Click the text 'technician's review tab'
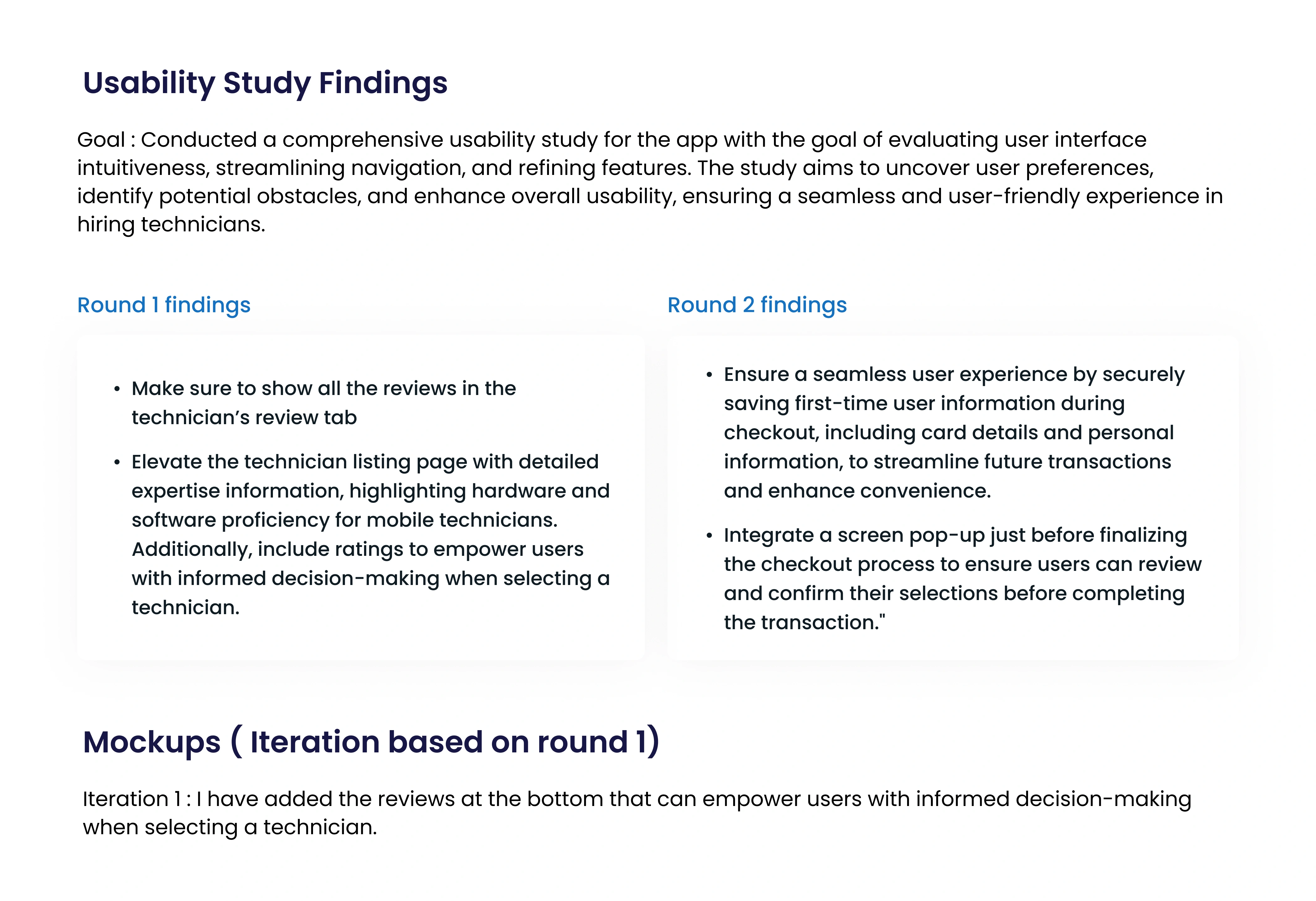The width and height of the screenshot is (1316, 901). [244, 418]
